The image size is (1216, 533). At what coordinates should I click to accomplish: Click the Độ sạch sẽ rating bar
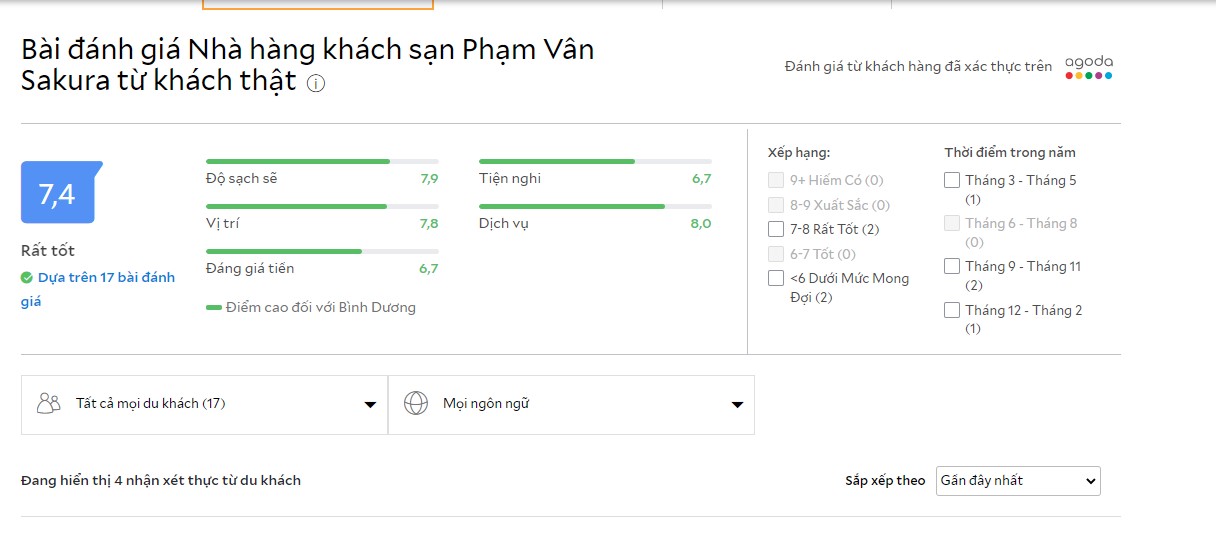tap(322, 161)
